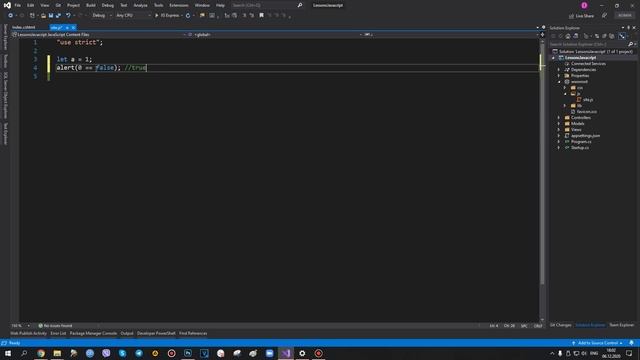Screen dimensions: 640x360
Task: Expand the lib folder
Action: [565, 106]
